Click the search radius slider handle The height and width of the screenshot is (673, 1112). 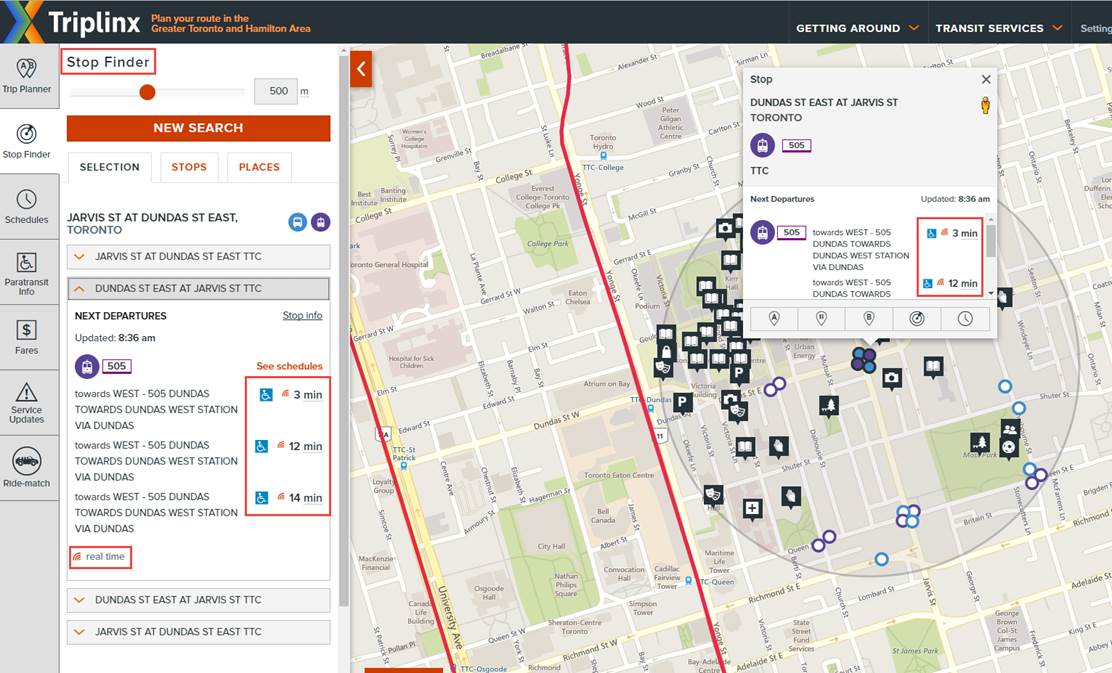pos(148,92)
